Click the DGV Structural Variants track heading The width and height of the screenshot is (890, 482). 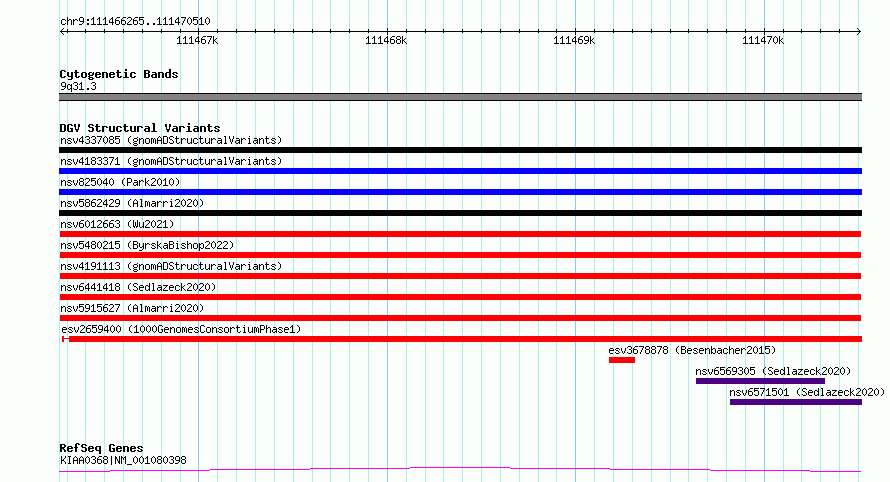pyautogui.click(x=140, y=128)
